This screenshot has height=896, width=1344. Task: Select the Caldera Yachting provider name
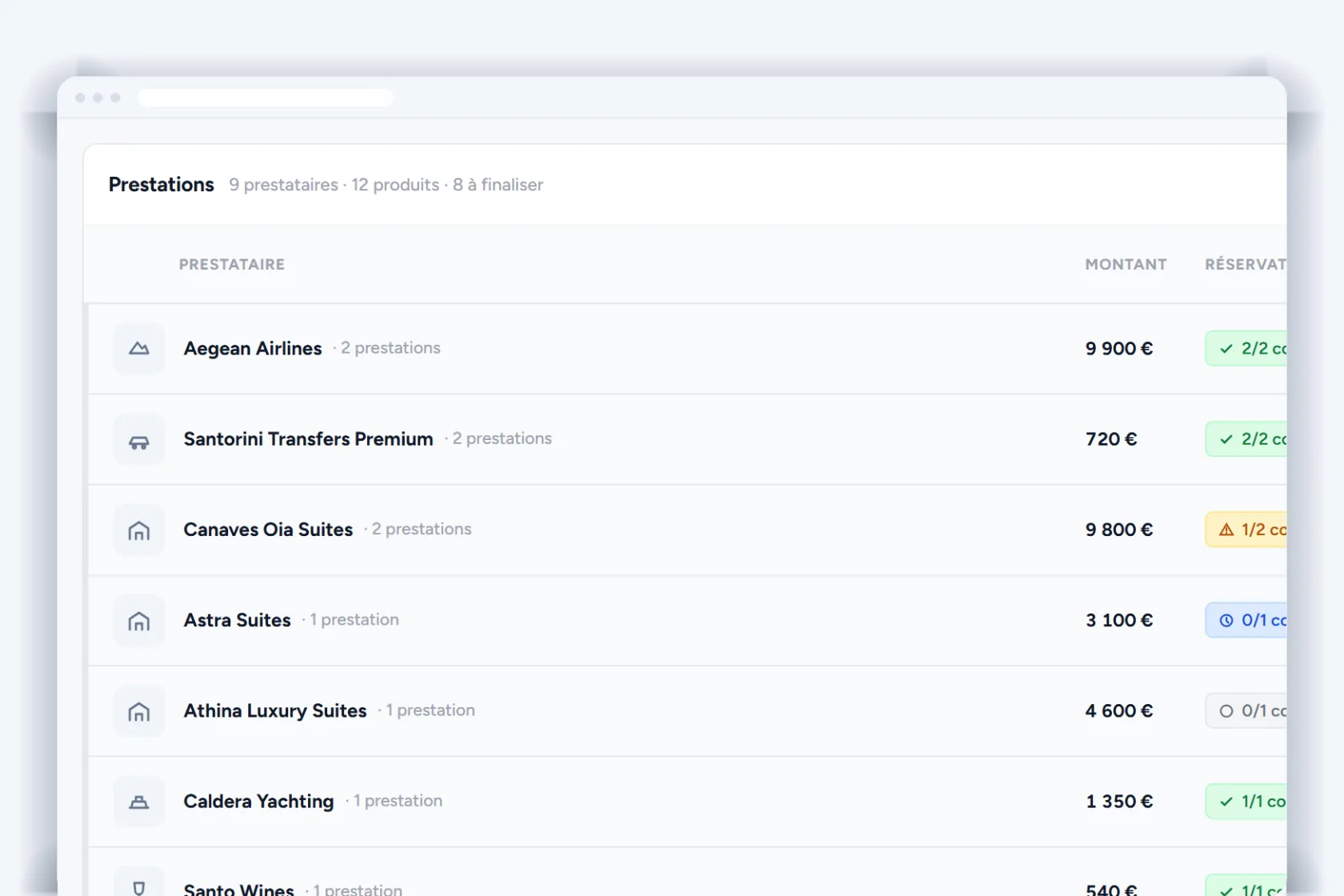pos(258,802)
